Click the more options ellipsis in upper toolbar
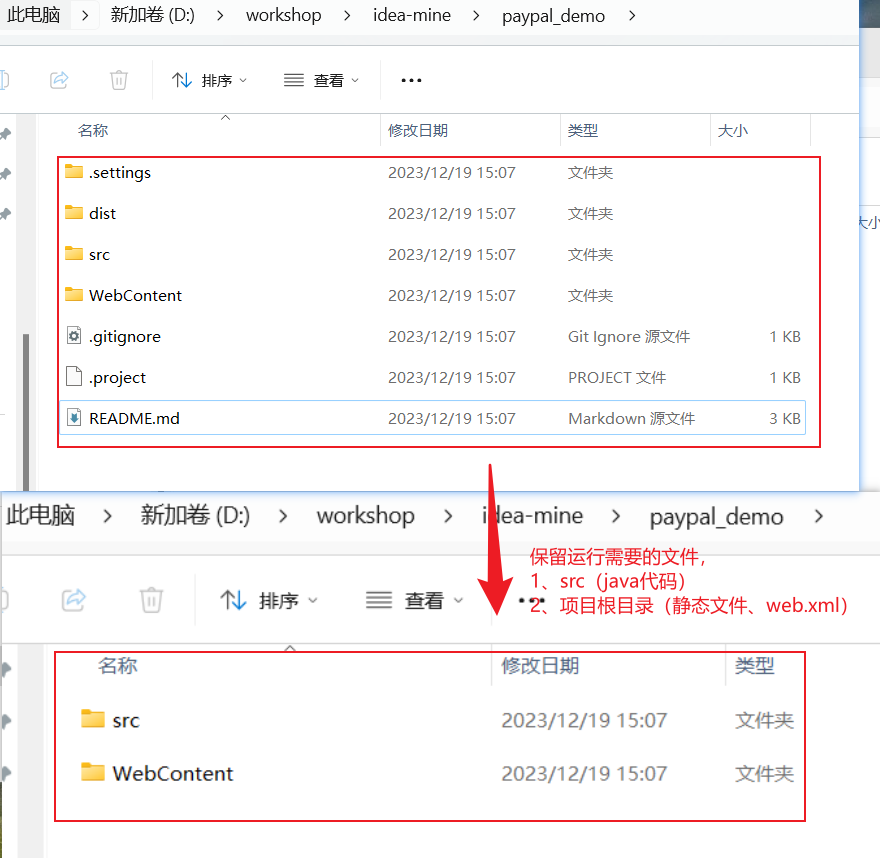 tap(411, 80)
